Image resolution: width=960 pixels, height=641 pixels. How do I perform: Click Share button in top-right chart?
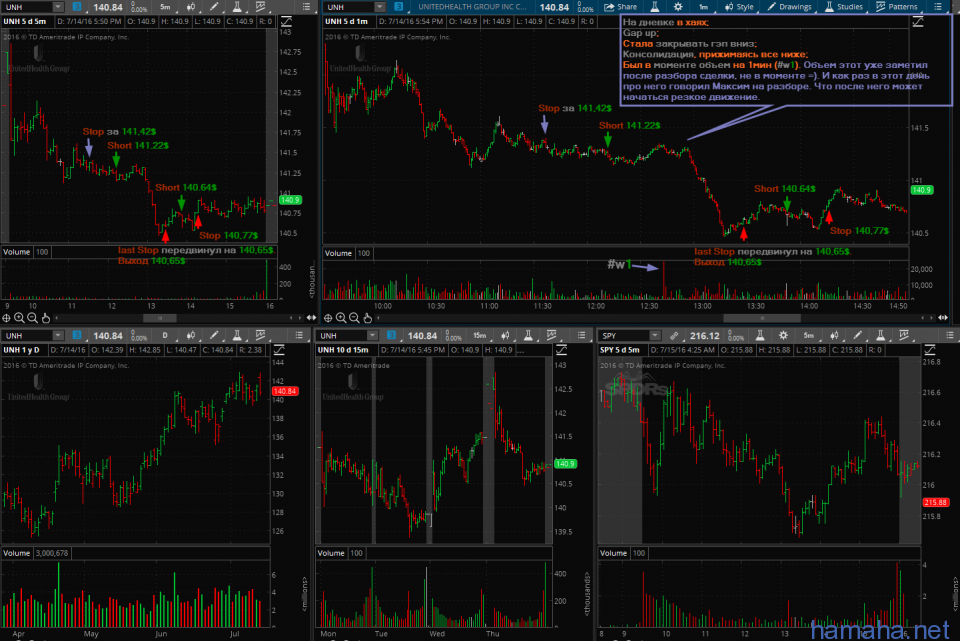click(x=620, y=7)
